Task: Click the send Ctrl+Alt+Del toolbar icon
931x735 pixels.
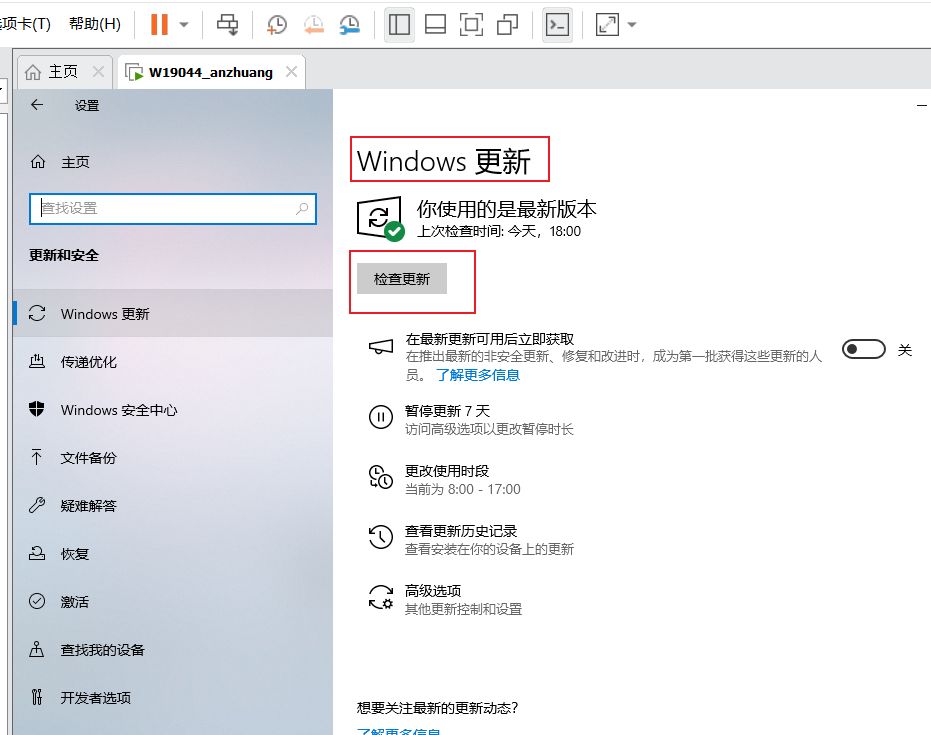Action: (228, 25)
